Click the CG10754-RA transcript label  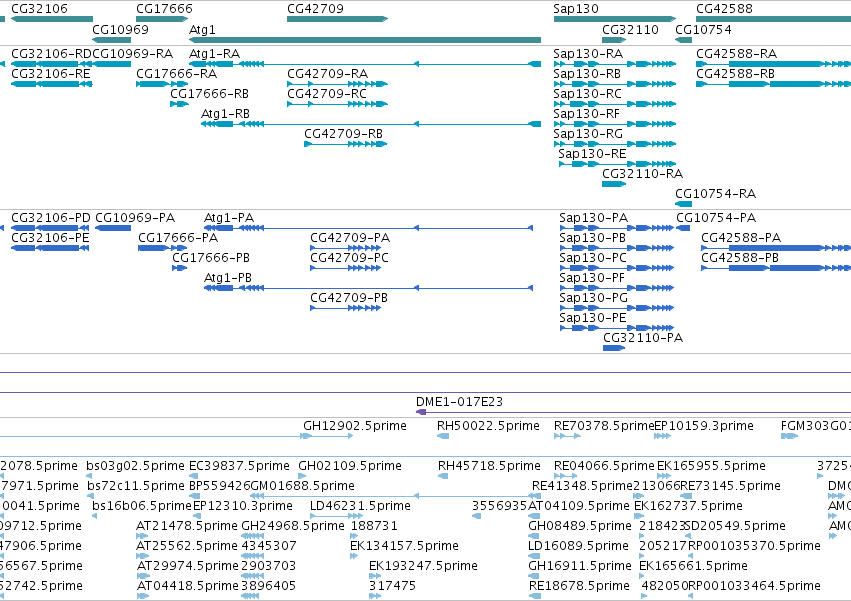coord(715,194)
